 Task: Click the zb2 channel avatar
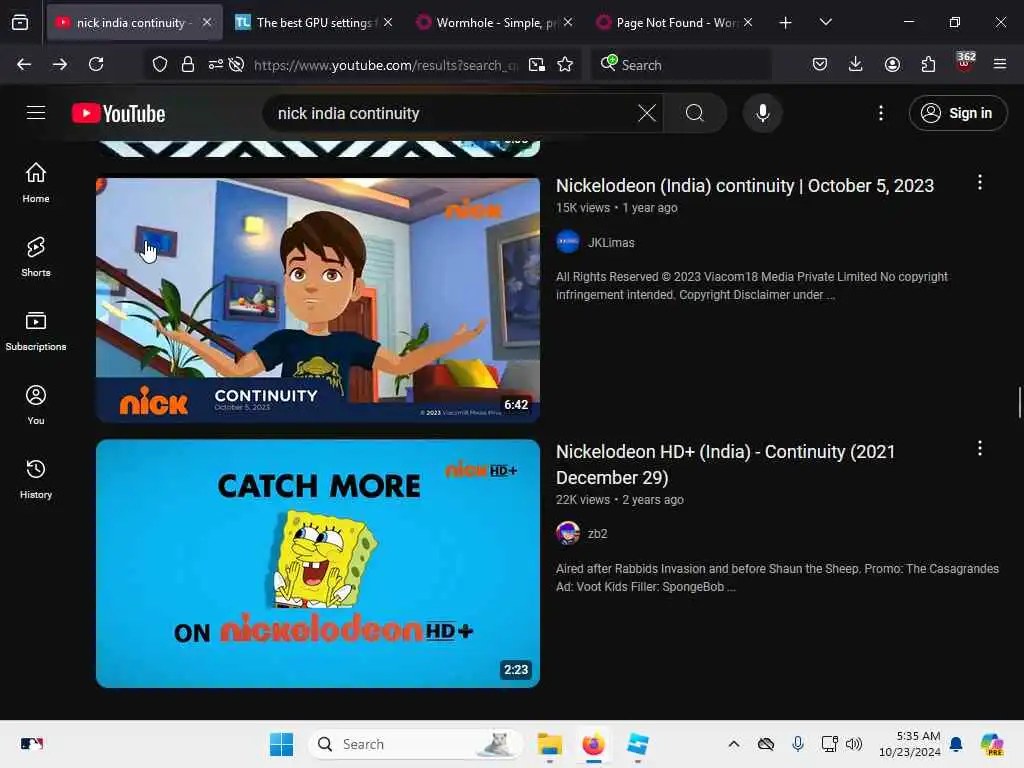pyautogui.click(x=568, y=533)
